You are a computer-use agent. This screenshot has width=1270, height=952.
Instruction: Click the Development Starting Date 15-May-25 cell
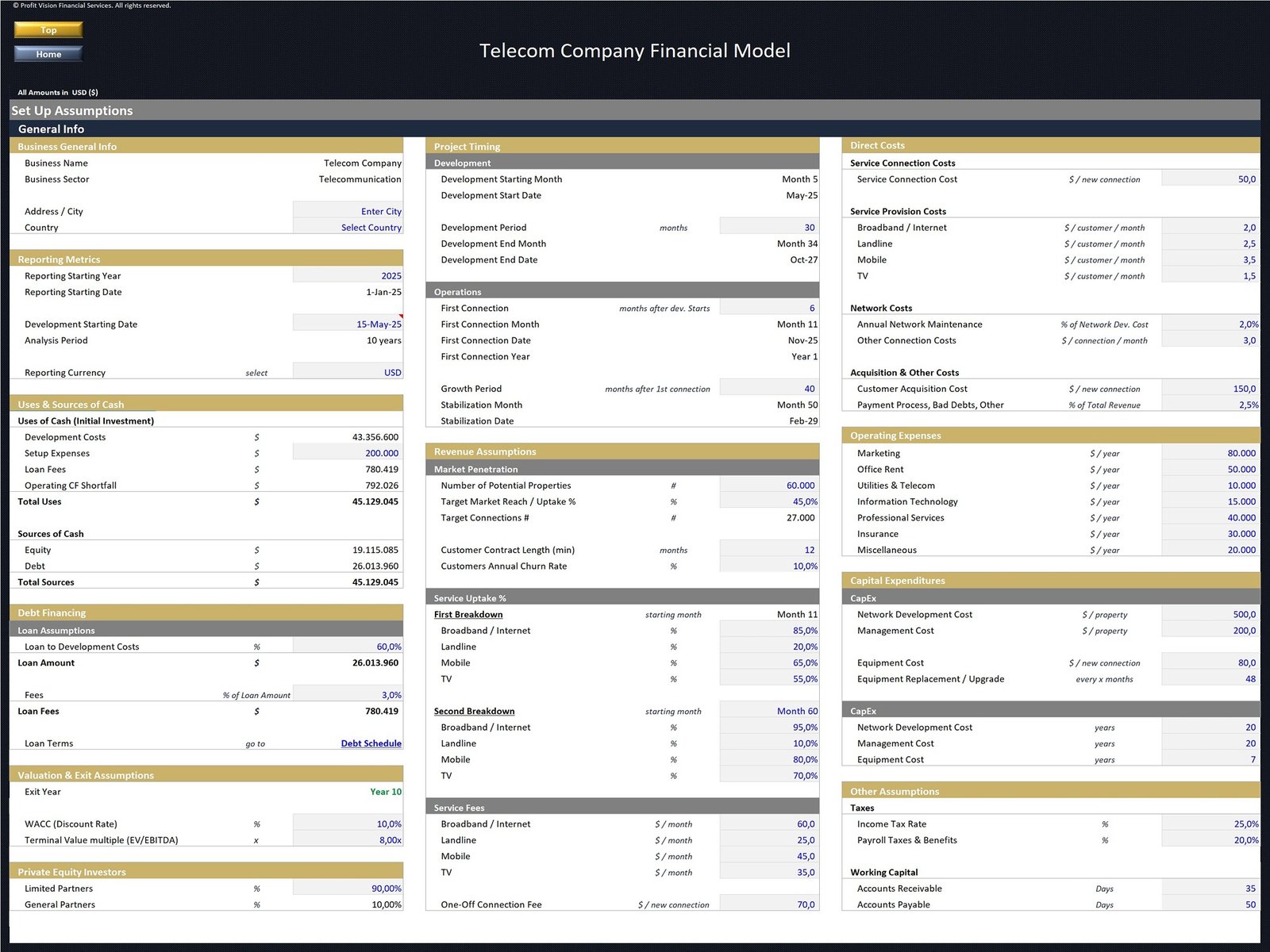(x=348, y=324)
